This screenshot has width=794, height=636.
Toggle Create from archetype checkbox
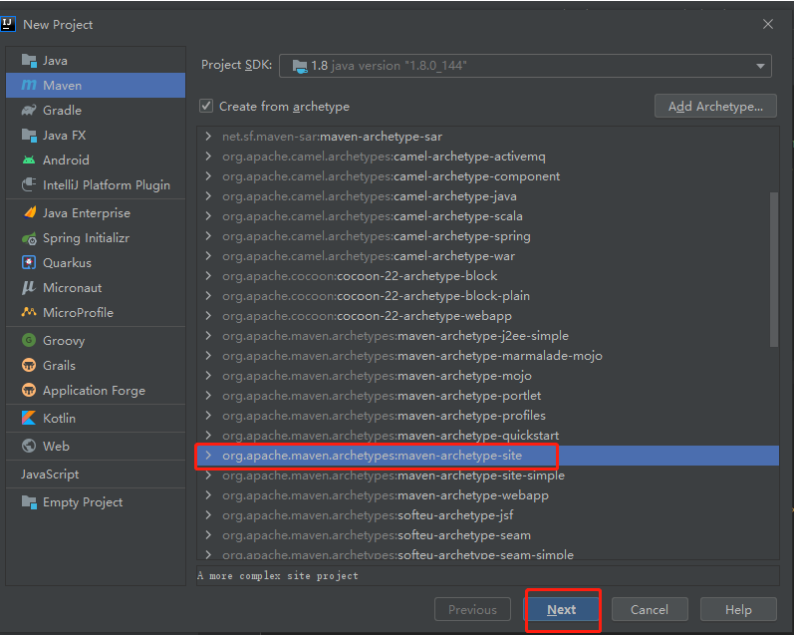[206, 106]
